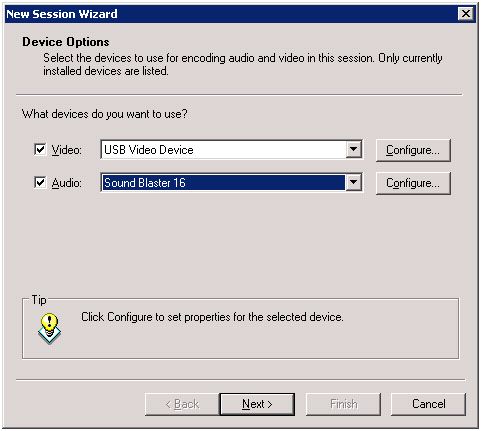
Task: Select the USB Video Device combo box field
Action: pyautogui.click(x=231, y=150)
